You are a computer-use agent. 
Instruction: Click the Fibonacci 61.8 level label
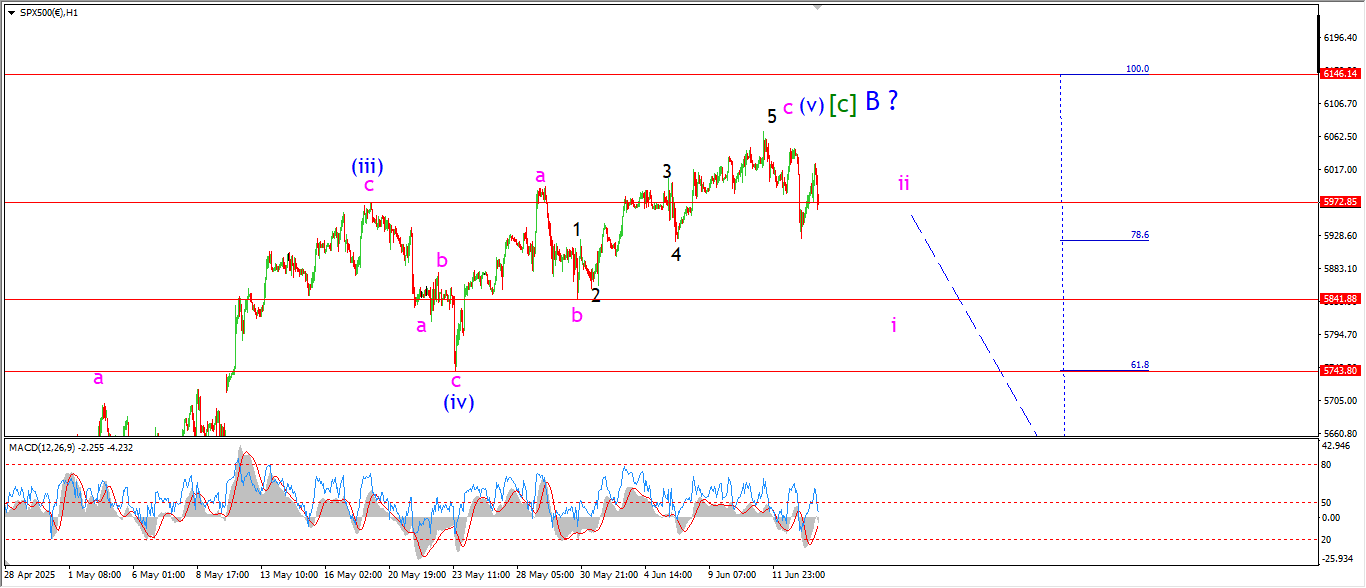(1139, 365)
